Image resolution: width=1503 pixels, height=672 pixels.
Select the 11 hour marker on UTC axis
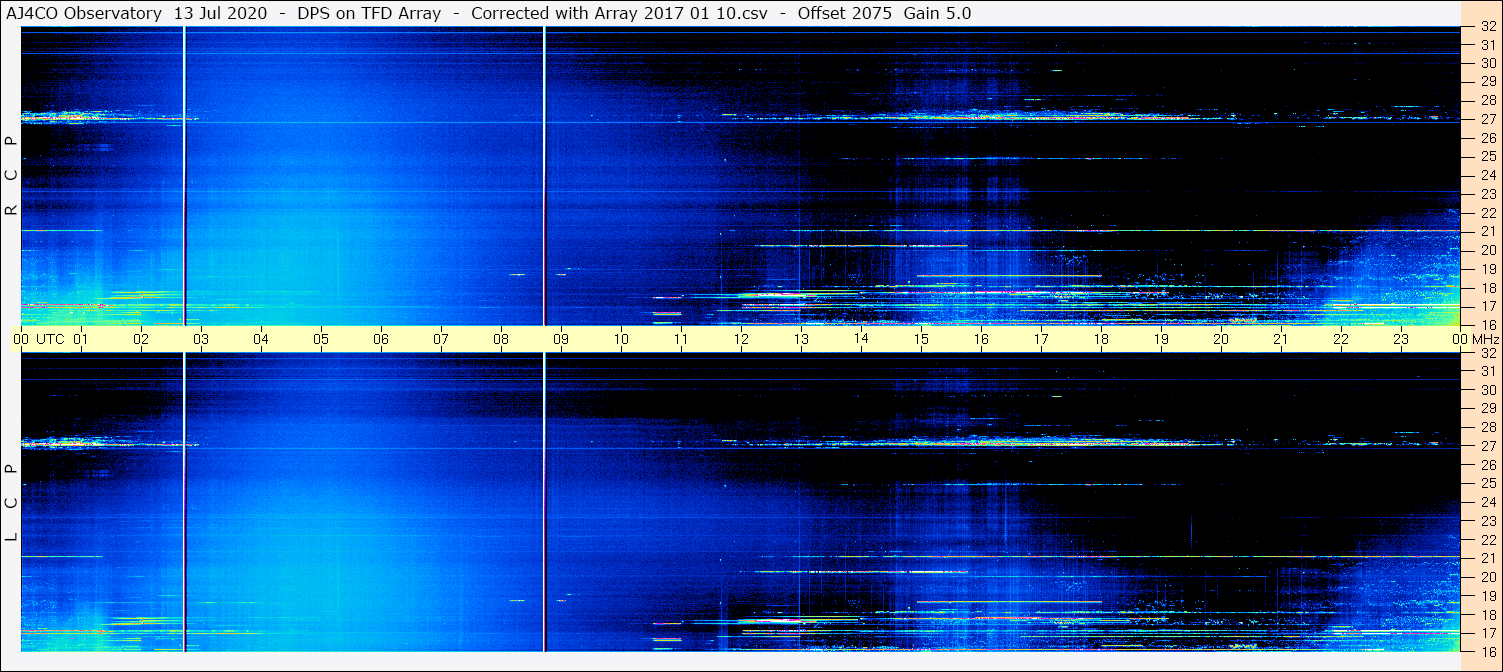click(x=681, y=339)
